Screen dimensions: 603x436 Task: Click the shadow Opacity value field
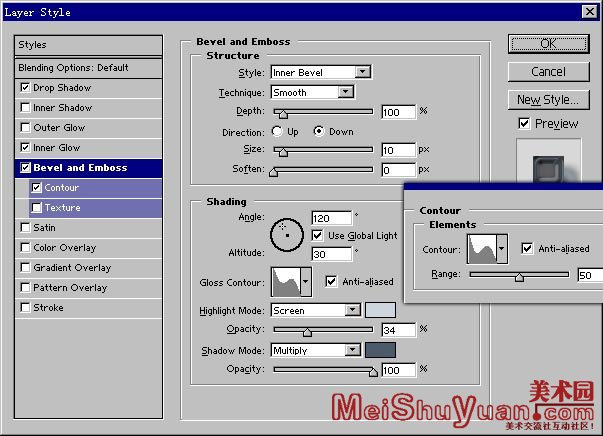[x=398, y=370]
